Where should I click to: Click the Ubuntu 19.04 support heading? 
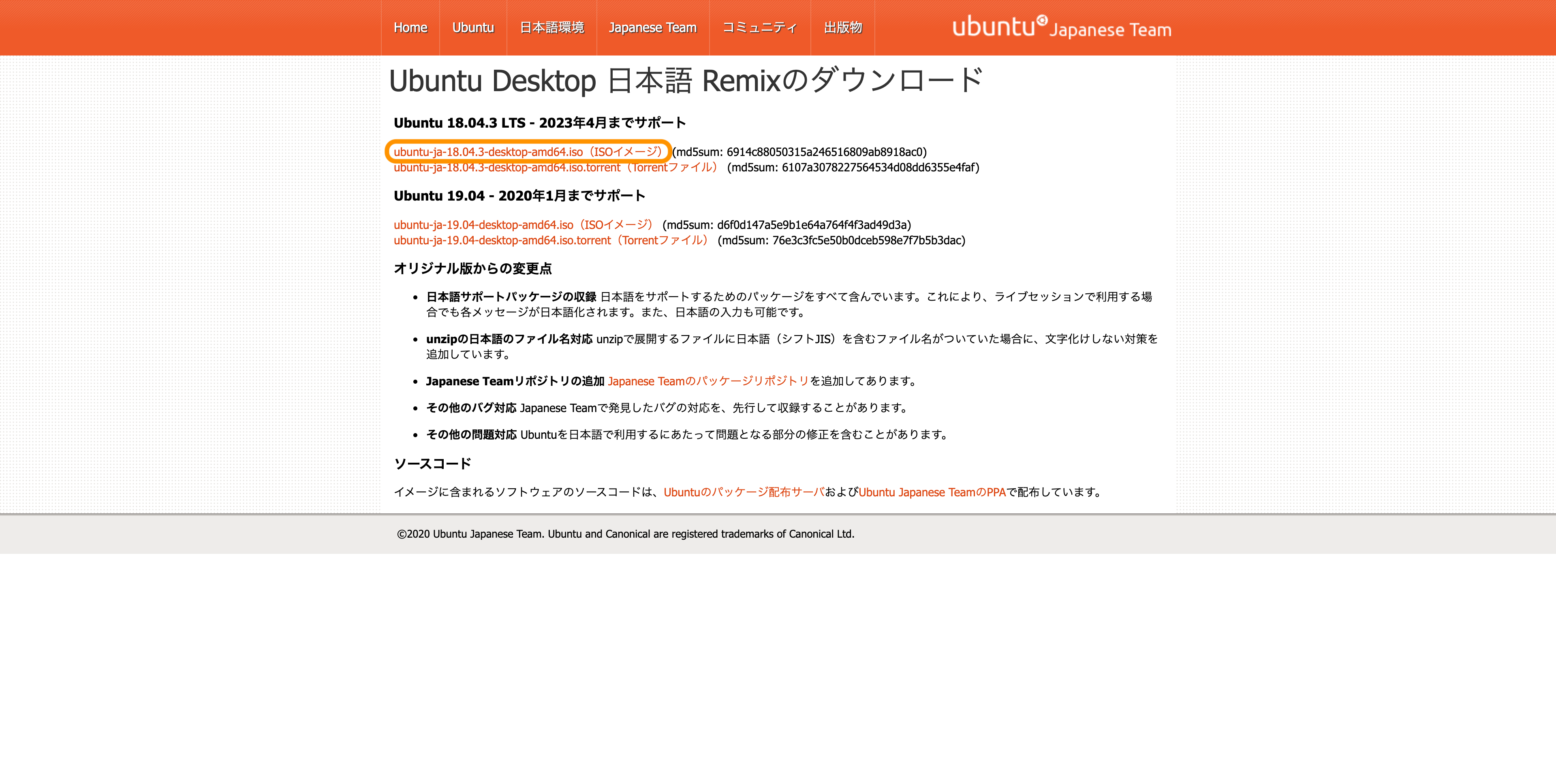point(519,196)
